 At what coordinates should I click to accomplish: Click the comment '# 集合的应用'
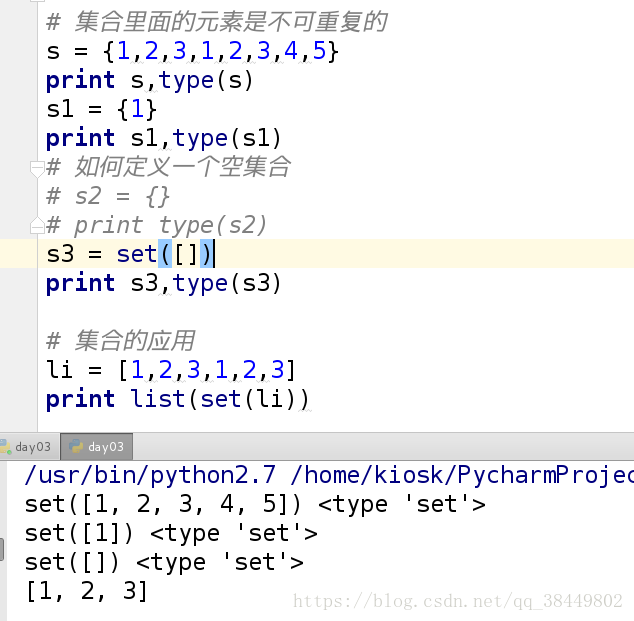121,341
